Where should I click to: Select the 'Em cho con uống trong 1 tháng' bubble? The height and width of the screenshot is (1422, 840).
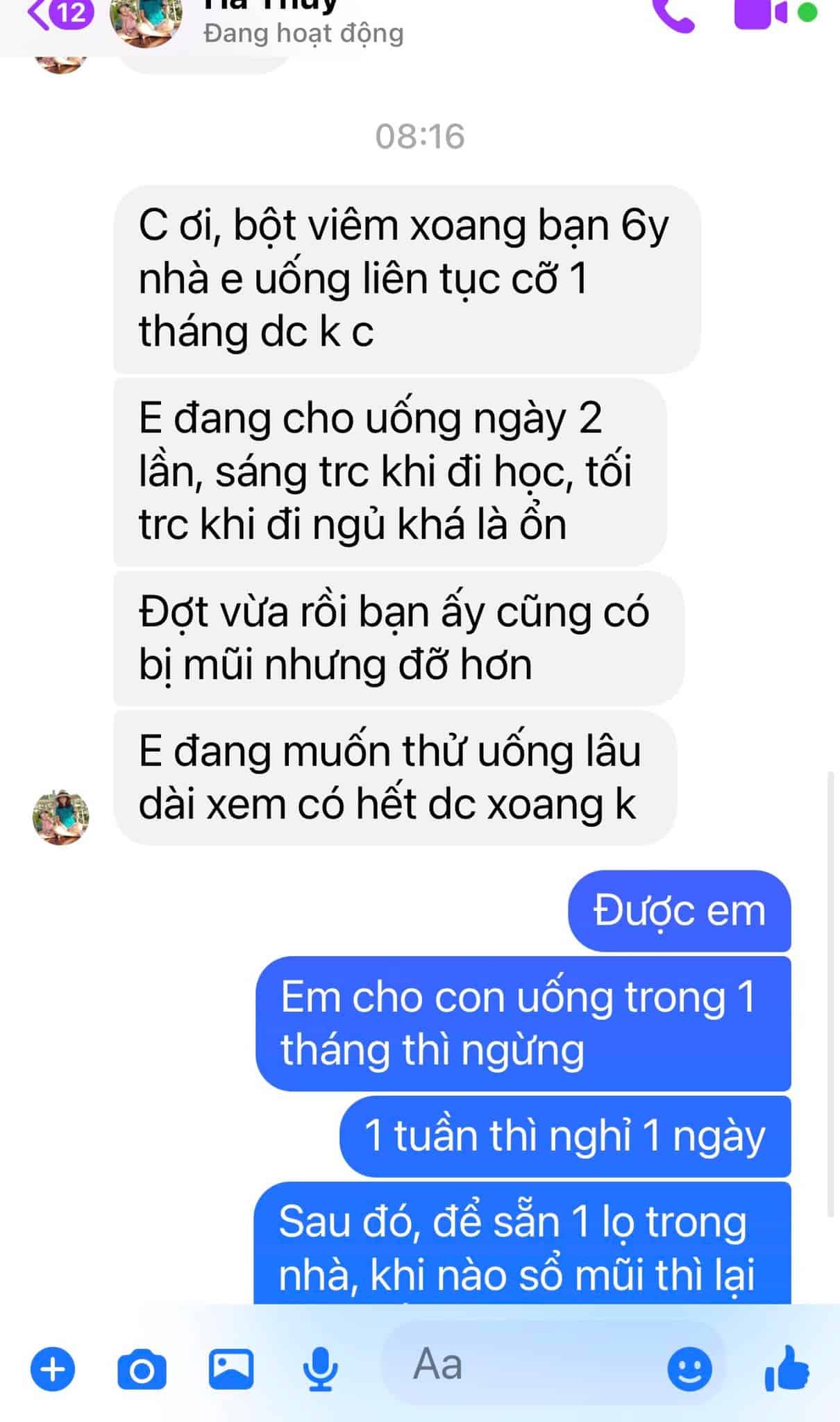523,1023
